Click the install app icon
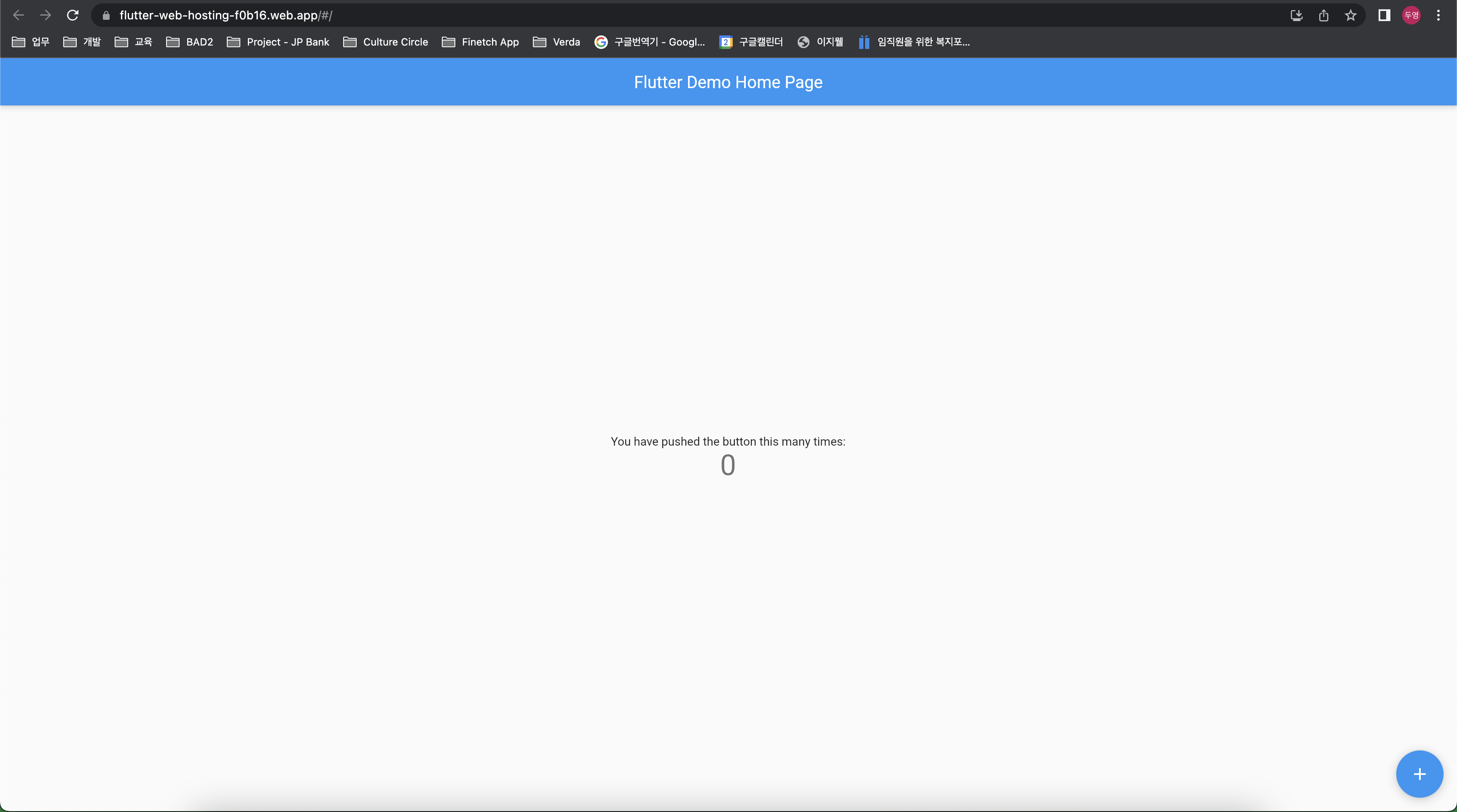Image resolution: width=1457 pixels, height=812 pixels. click(x=1296, y=15)
